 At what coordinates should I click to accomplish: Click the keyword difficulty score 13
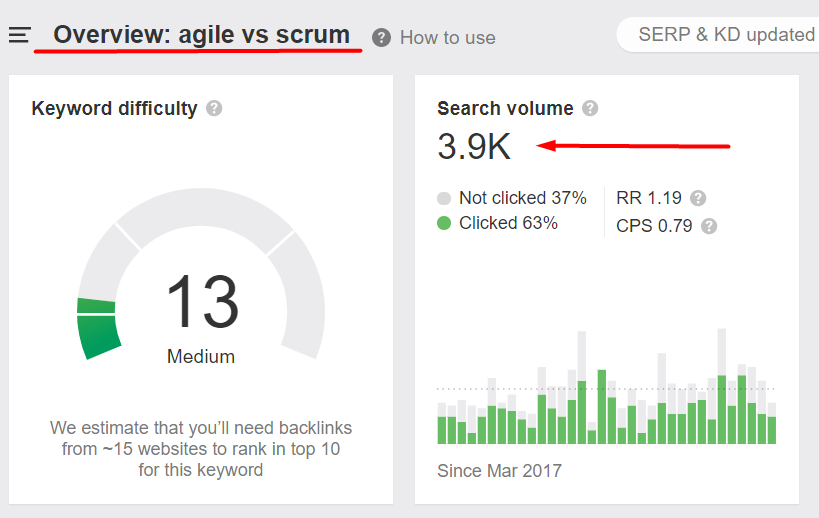coord(201,303)
